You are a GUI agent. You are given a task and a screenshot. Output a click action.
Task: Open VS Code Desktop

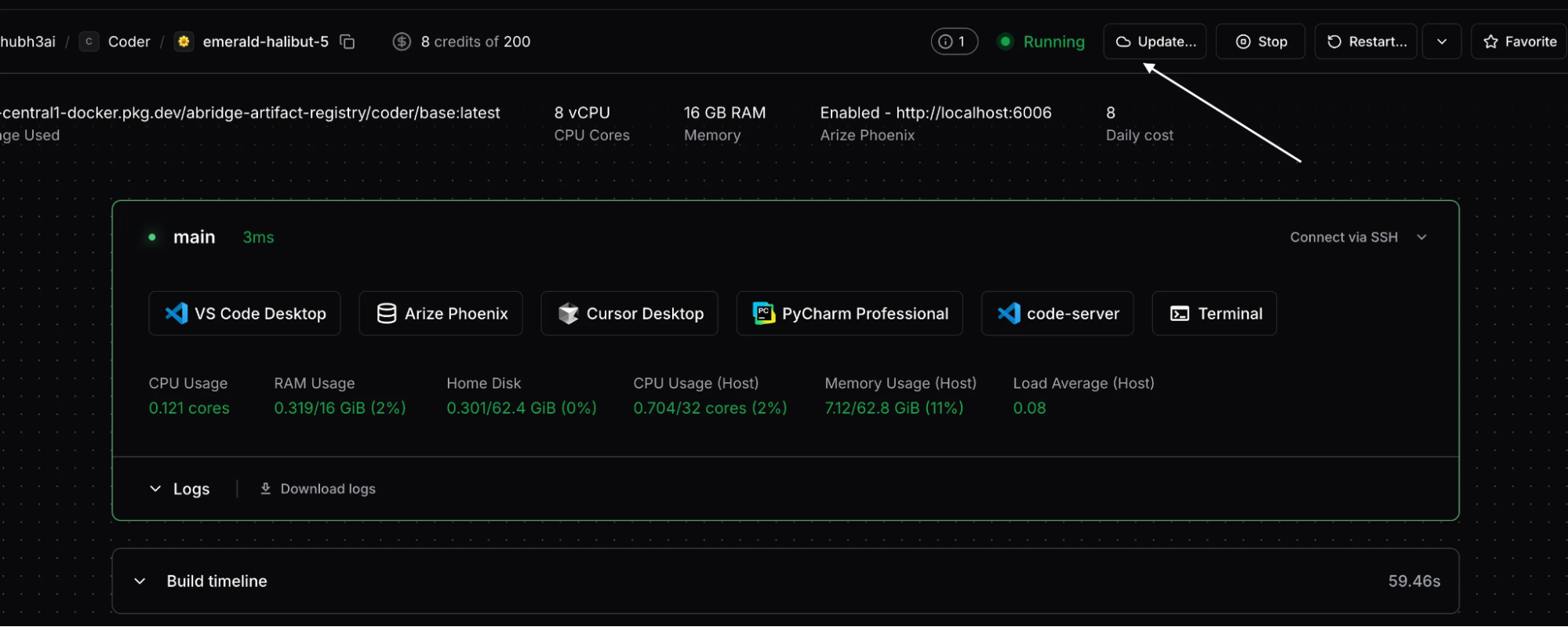pos(245,314)
